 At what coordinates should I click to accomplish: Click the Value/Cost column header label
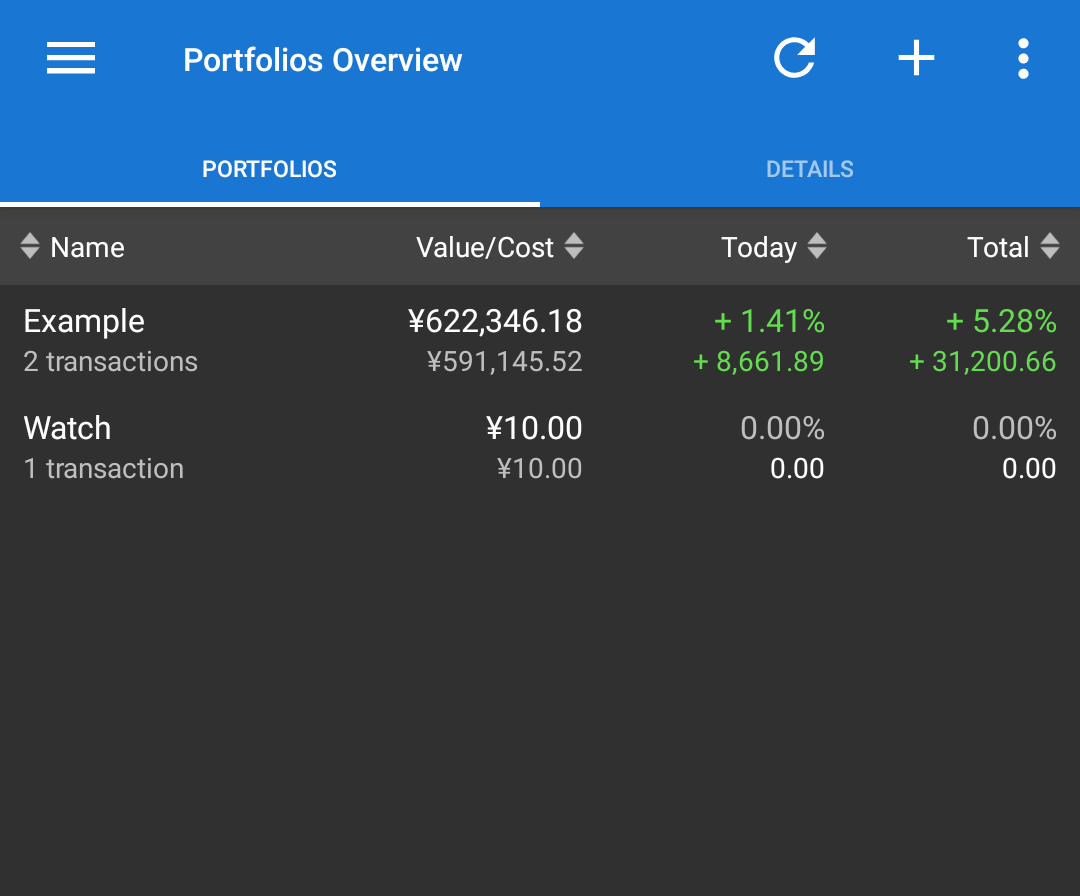[x=485, y=248]
